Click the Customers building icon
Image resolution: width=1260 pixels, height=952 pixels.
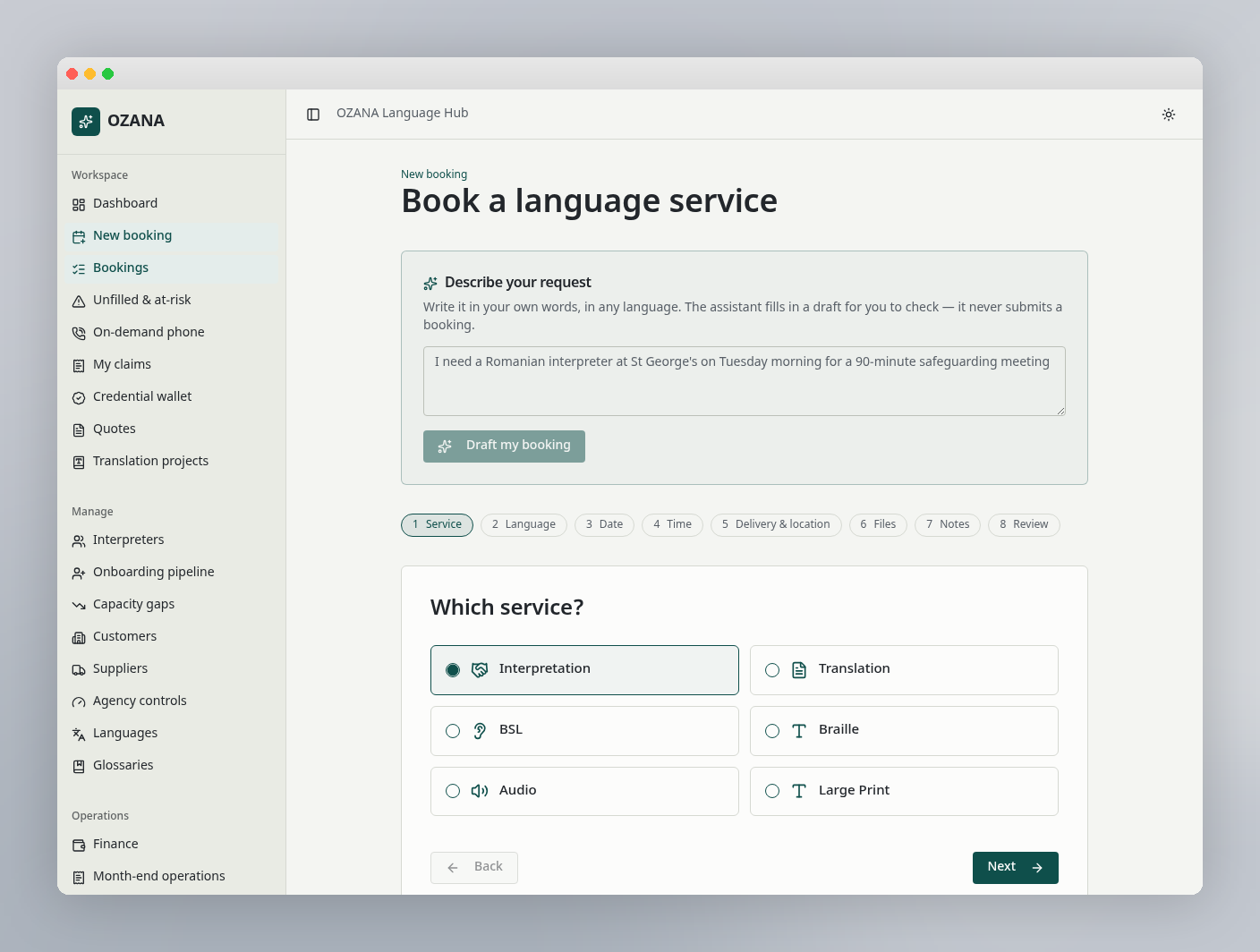pyautogui.click(x=79, y=638)
